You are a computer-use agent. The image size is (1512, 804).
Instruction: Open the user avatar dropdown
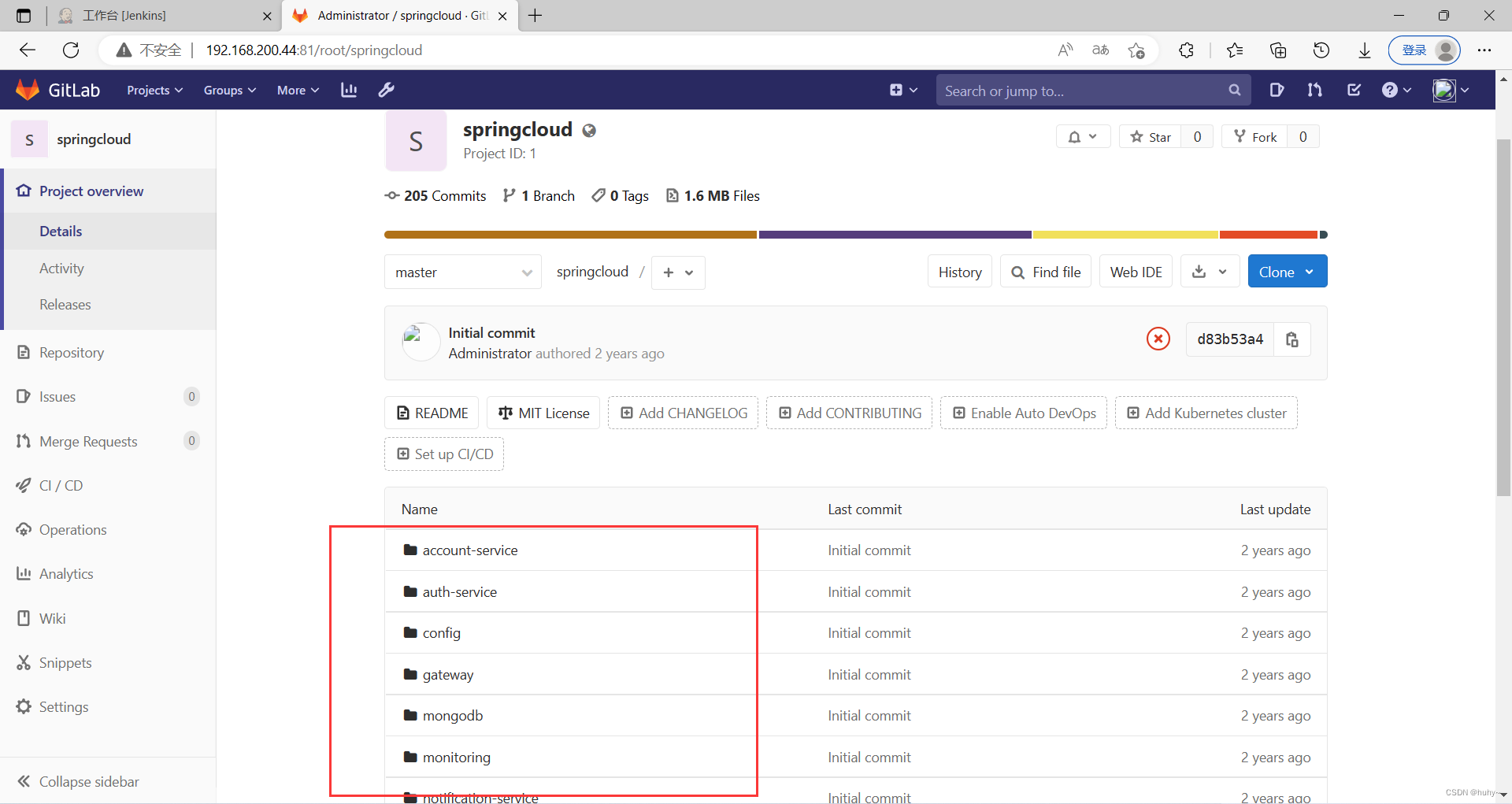(x=1451, y=90)
